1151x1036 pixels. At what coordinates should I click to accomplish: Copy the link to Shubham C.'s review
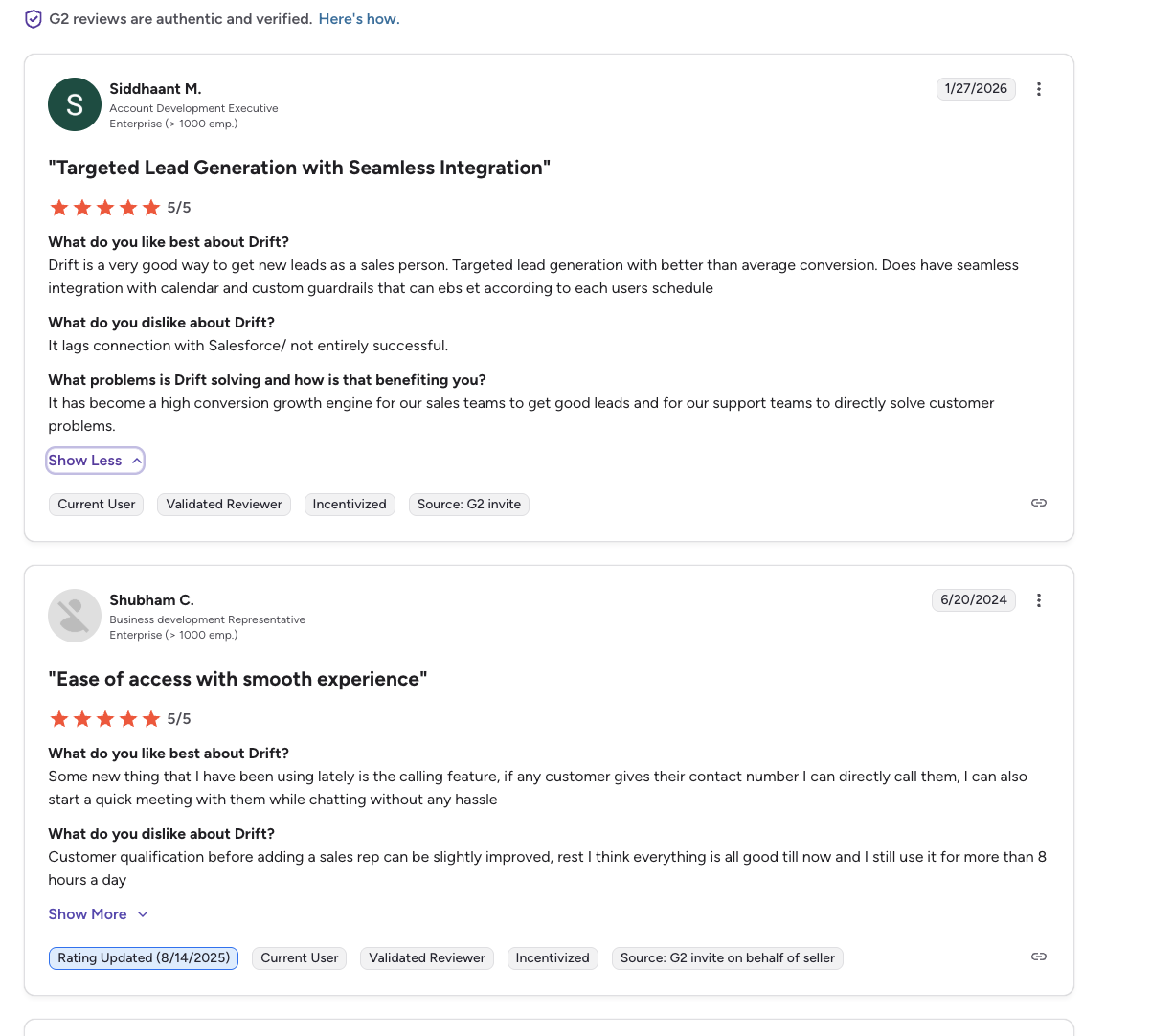point(1038,956)
